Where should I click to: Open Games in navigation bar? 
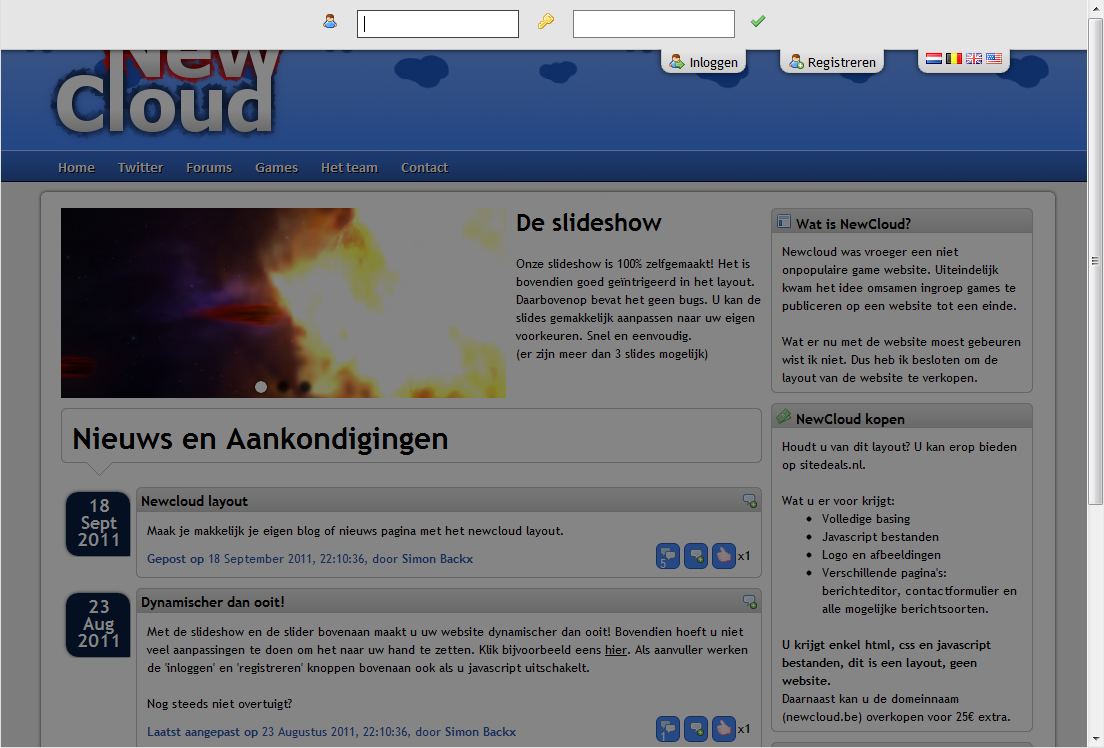point(277,168)
